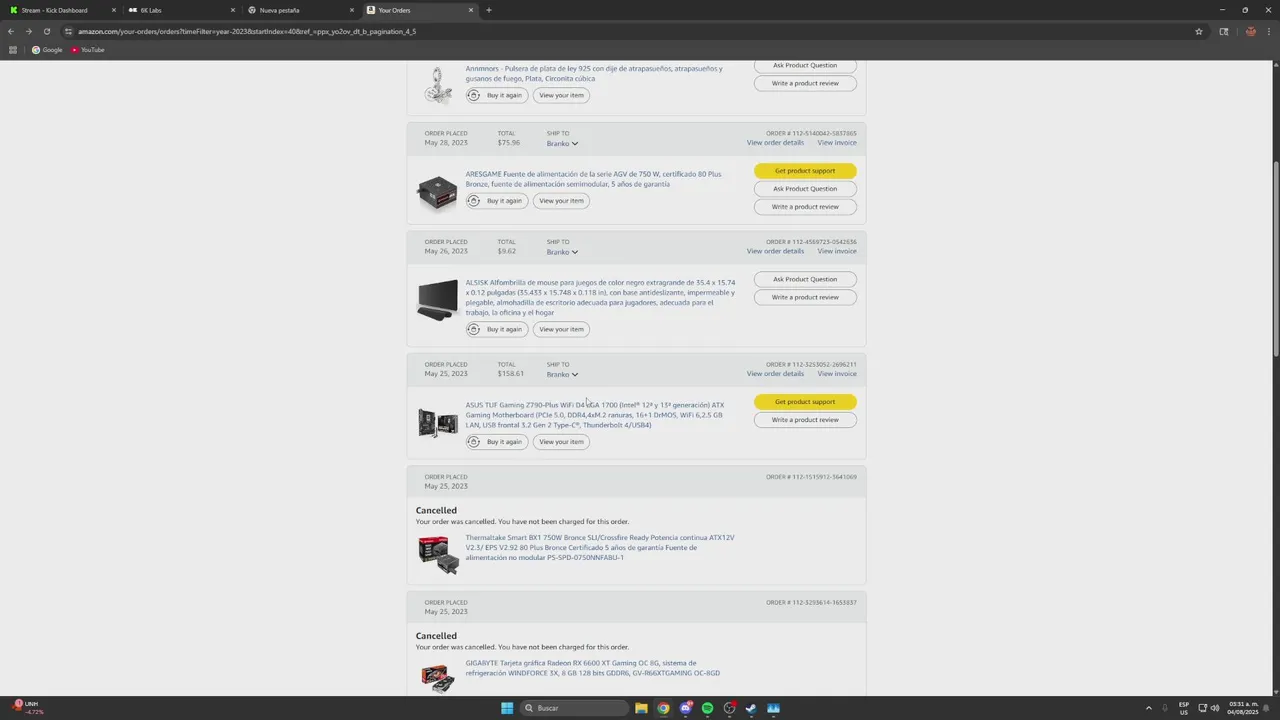Screen dimensions: 1280x720
Task: Ask Product Question for ARESGAME power supply
Action: 805,189
